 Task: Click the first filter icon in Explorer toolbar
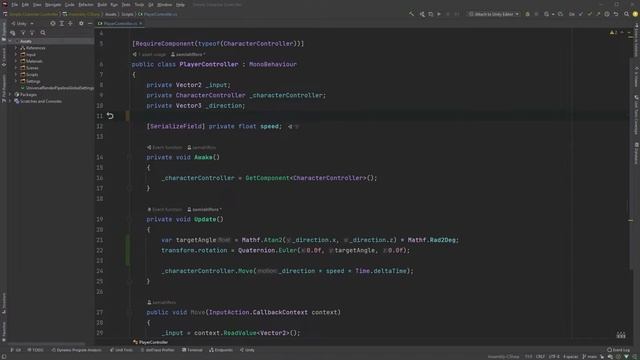(x=23, y=33)
